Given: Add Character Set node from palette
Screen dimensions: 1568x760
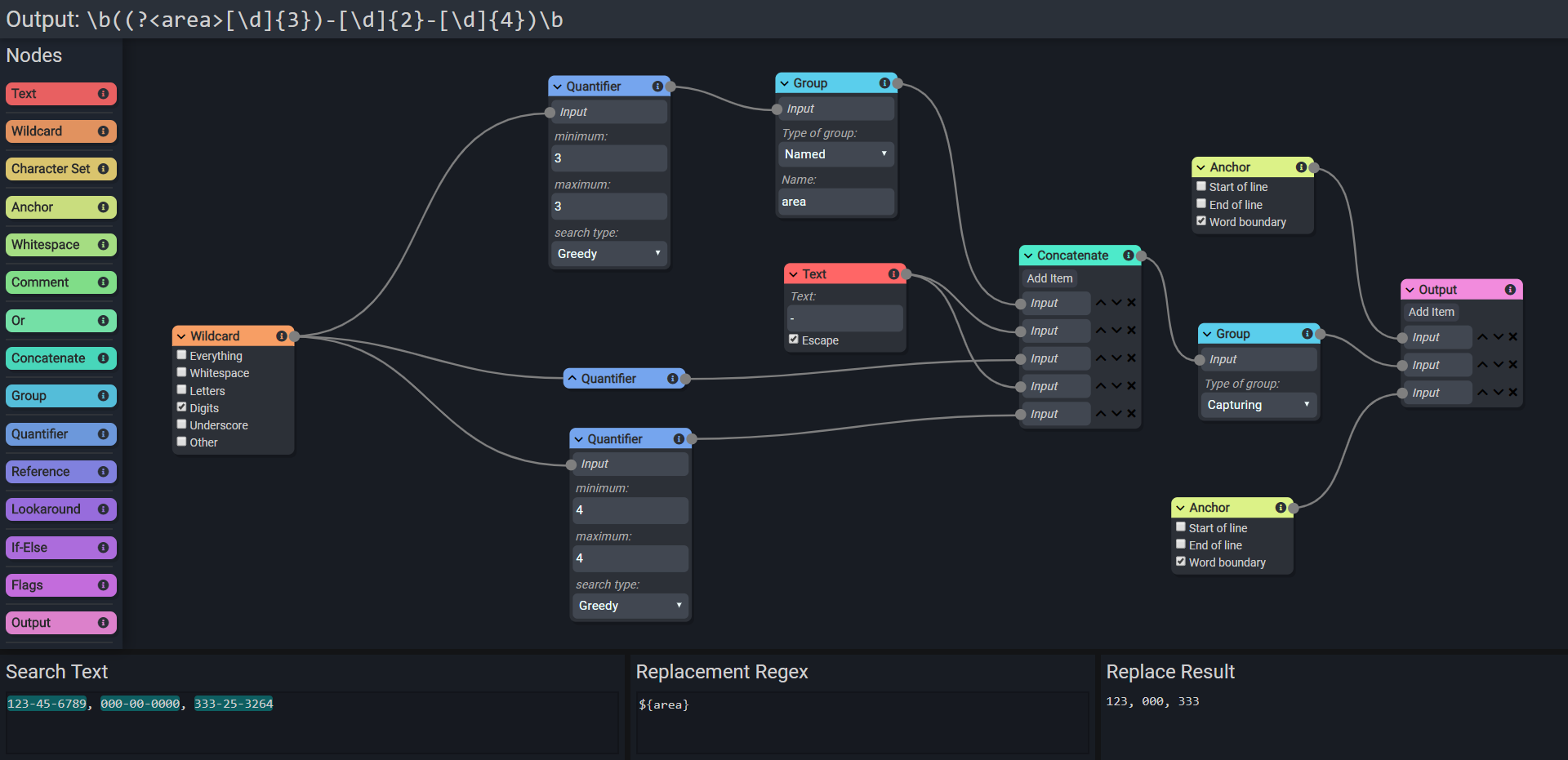Looking at the screenshot, I should click(61, 169).
